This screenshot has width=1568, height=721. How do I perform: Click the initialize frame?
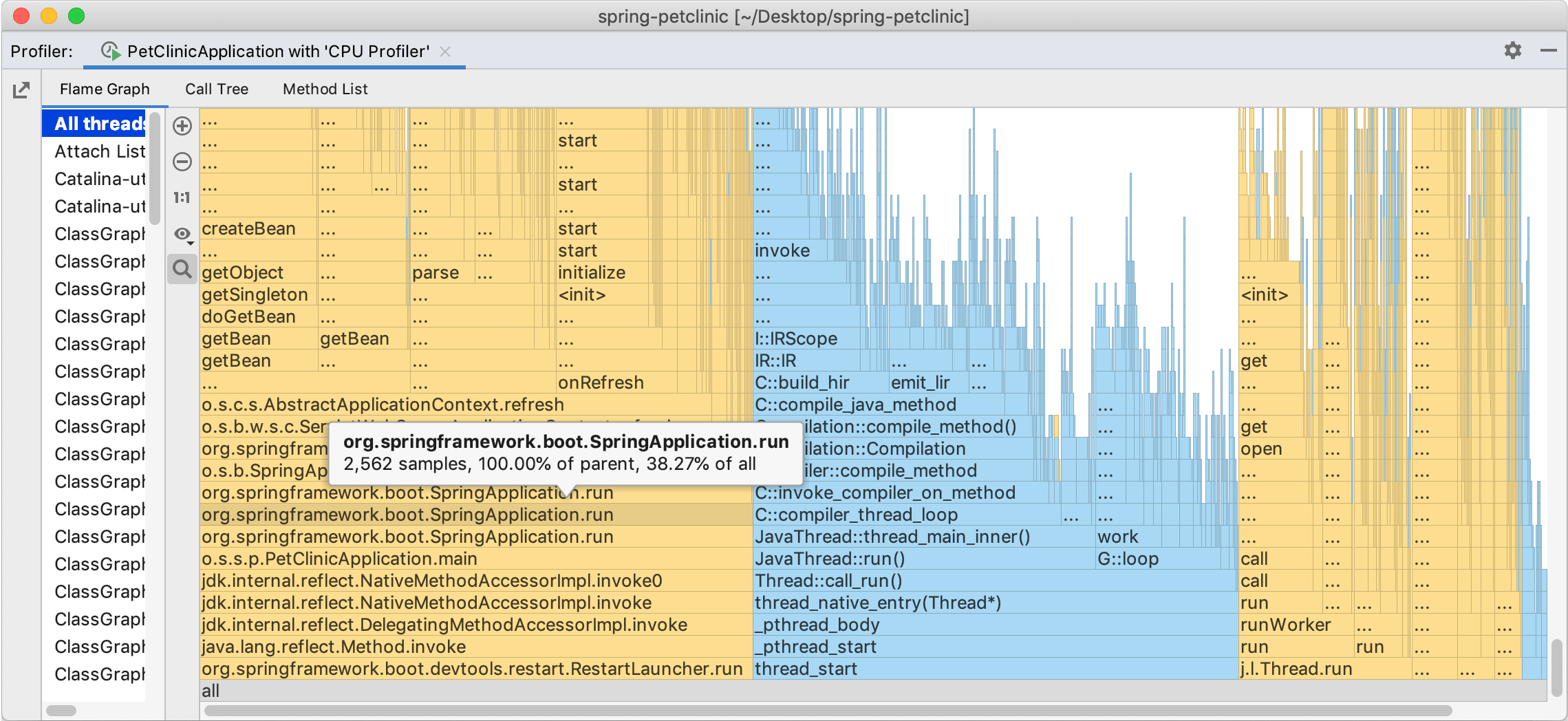point(602,272)
